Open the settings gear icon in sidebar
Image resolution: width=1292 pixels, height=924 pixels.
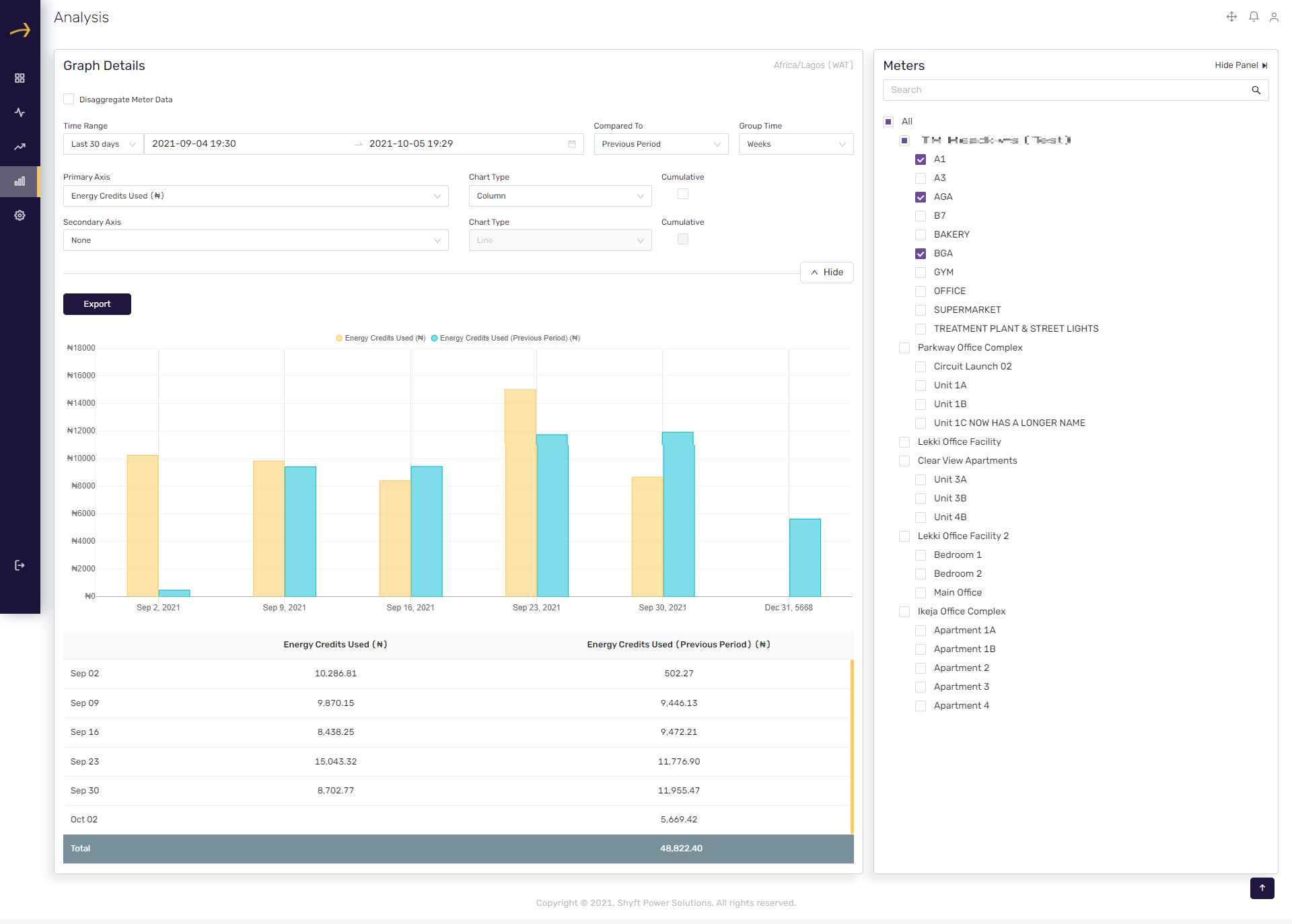point(20,215)
